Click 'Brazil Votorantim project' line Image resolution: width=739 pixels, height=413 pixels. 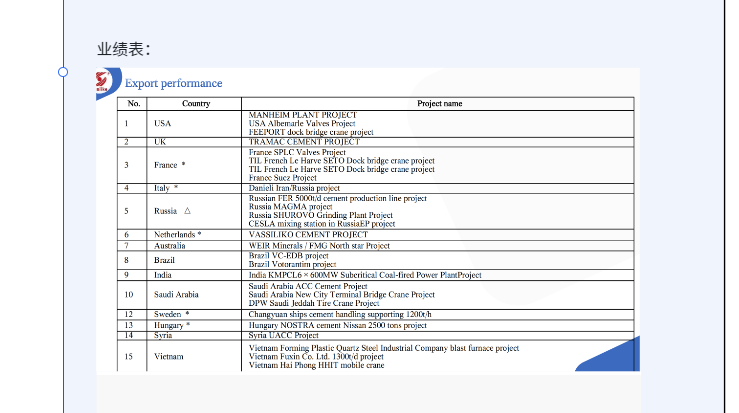[292, 264]
